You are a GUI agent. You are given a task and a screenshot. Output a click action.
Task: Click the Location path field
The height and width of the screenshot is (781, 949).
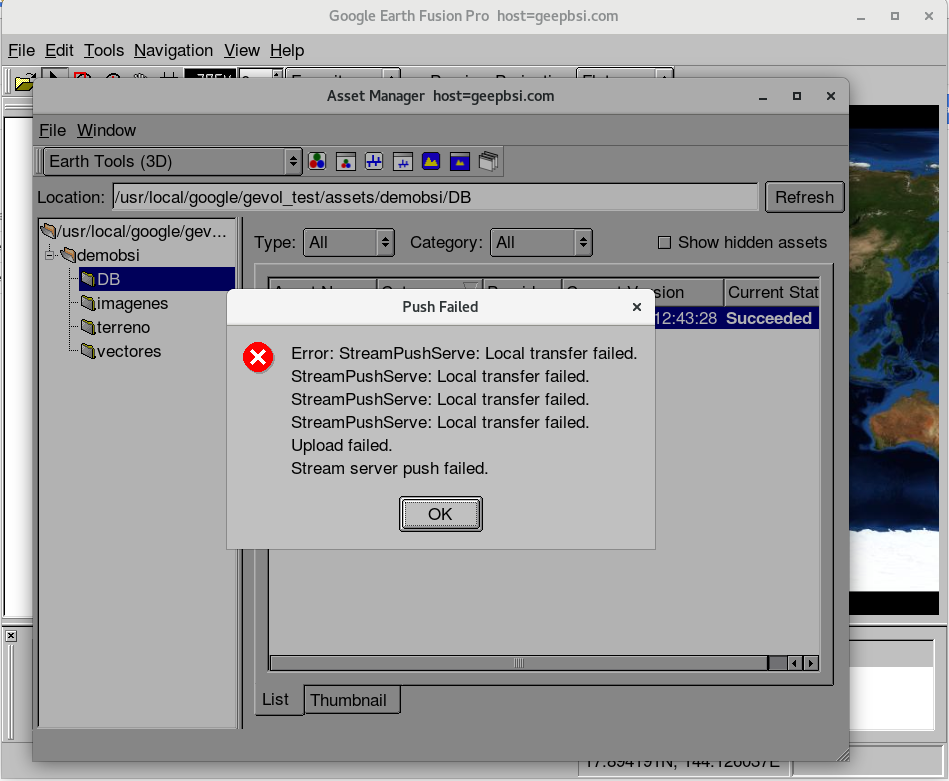point(435,197)
